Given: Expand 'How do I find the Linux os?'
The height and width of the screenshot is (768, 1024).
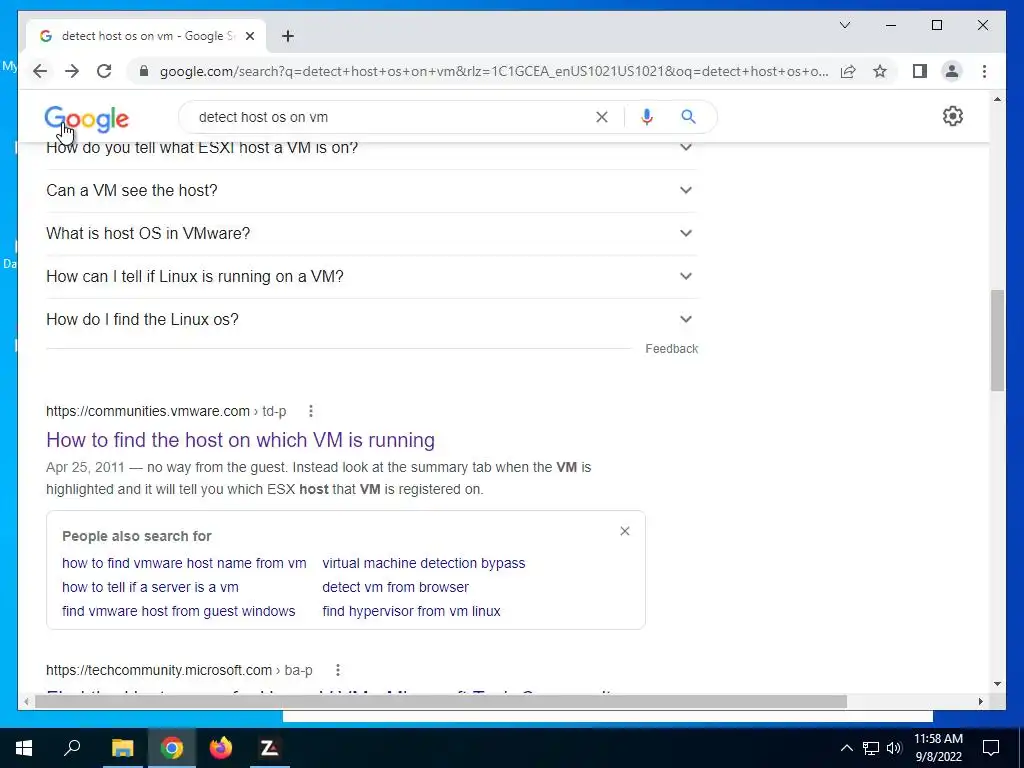Looking at the screenshot, I should 371,320.
